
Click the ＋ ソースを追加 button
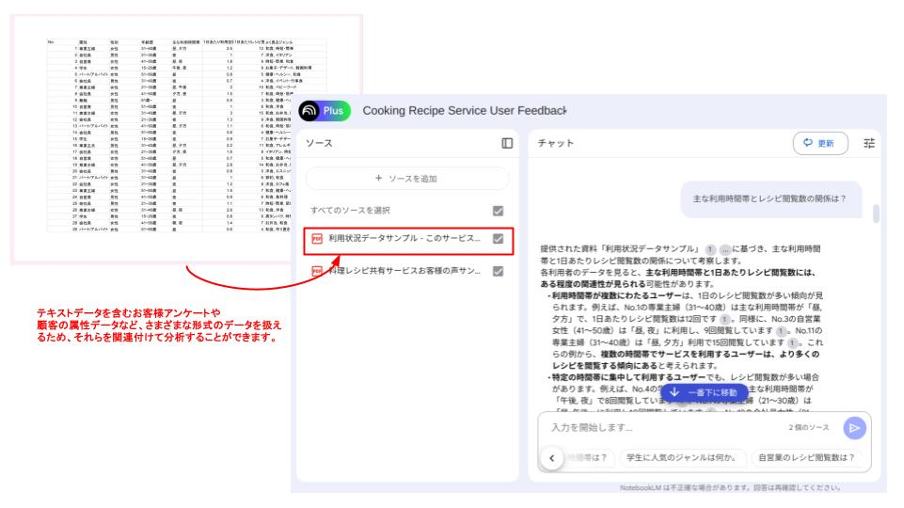(407, 178)
